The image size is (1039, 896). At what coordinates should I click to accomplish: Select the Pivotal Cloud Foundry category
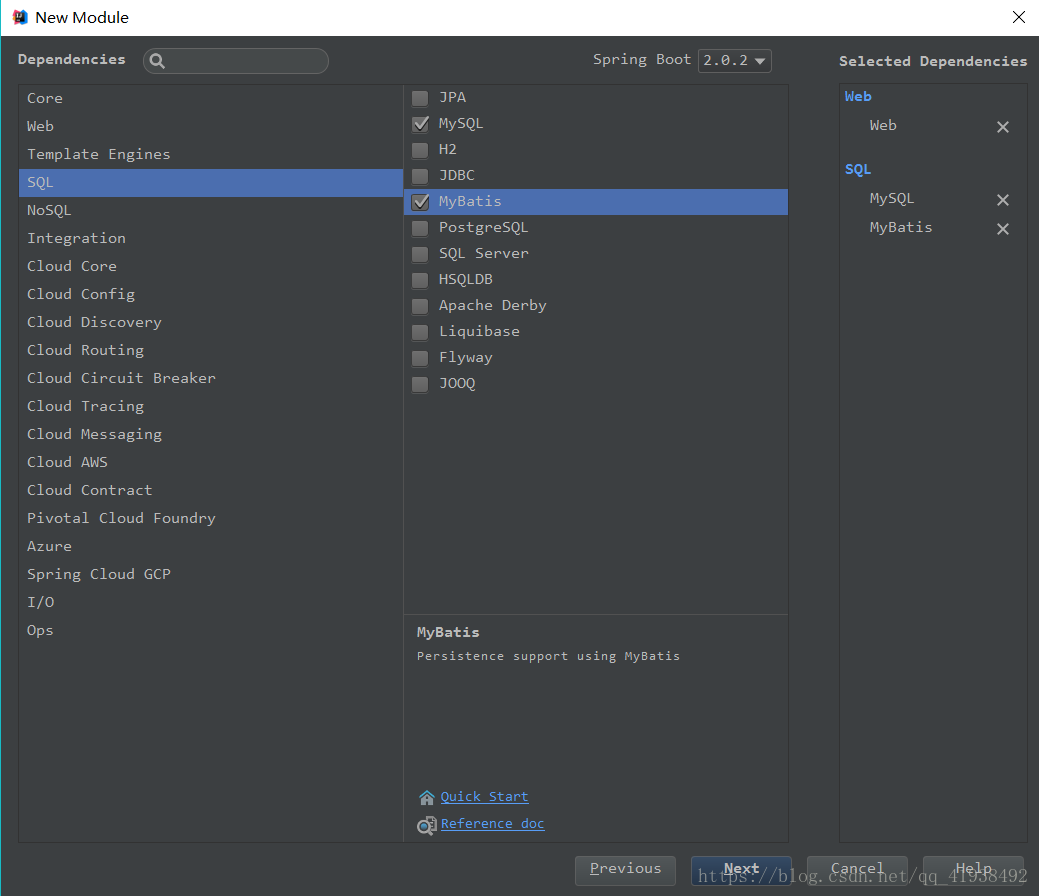click(211, 518)
